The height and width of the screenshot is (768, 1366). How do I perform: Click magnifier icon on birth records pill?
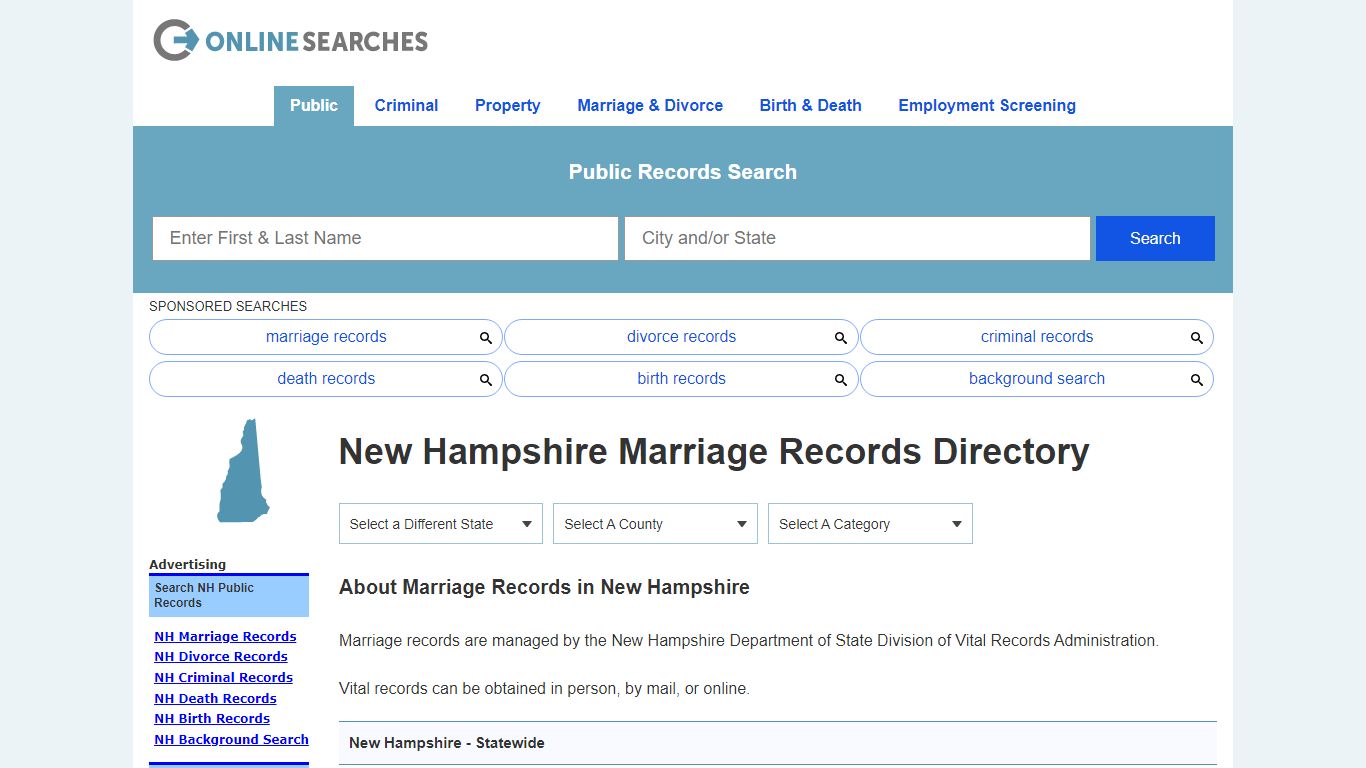point(841,380)
